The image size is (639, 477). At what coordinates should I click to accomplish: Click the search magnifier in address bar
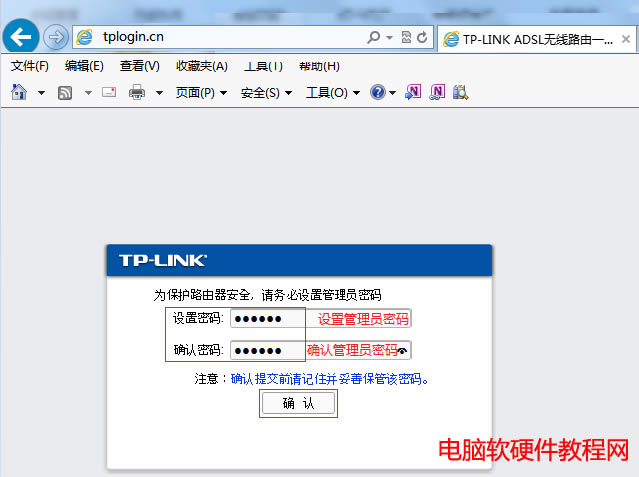pyautogui.click(x=373, y=37)
